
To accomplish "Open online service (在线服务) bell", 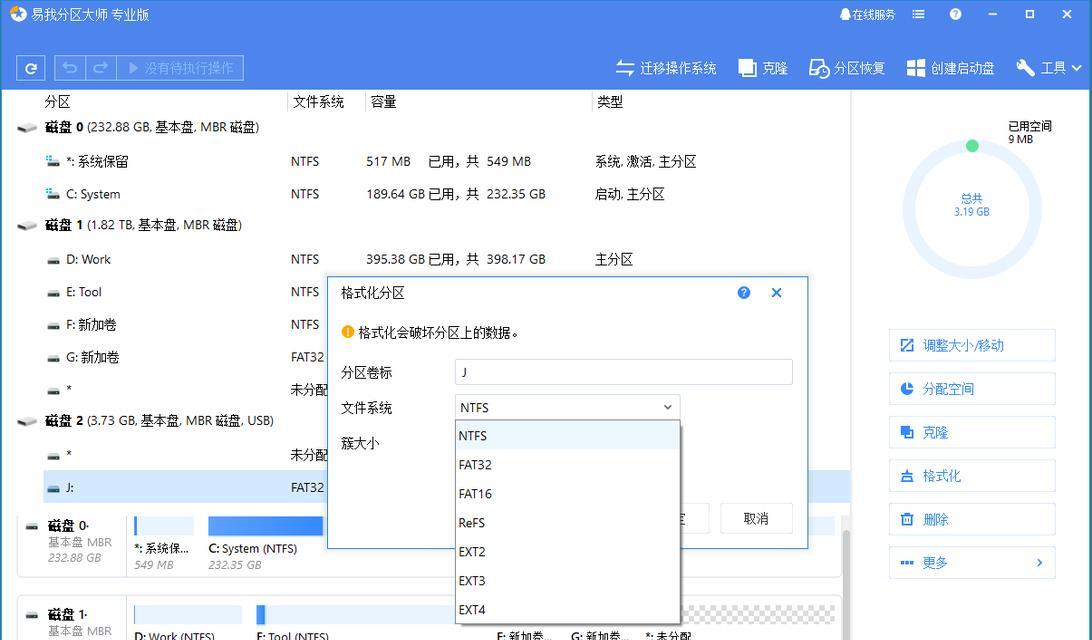I will tap(867, 15).
